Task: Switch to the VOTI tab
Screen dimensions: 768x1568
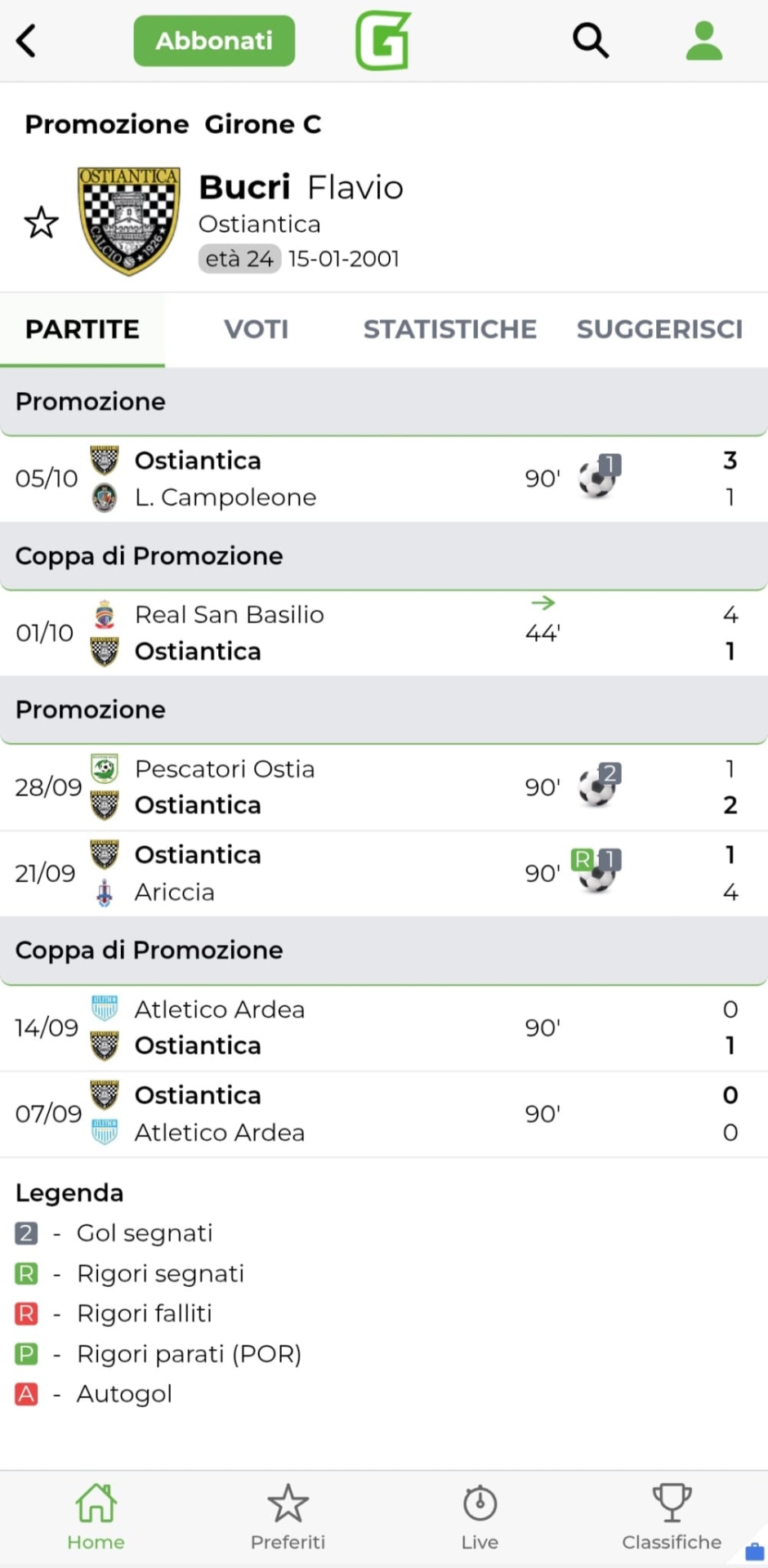Action: [x=256, y=329]
